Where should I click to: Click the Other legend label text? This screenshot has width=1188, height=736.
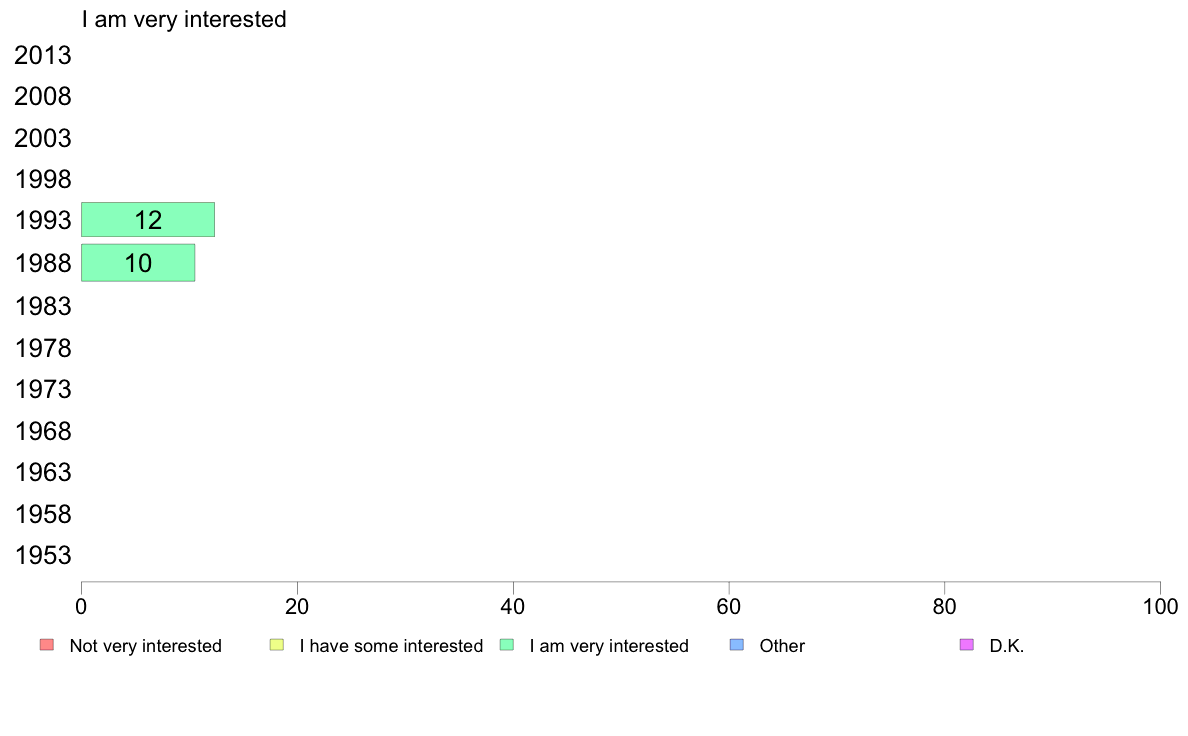[x=782, y=646]
